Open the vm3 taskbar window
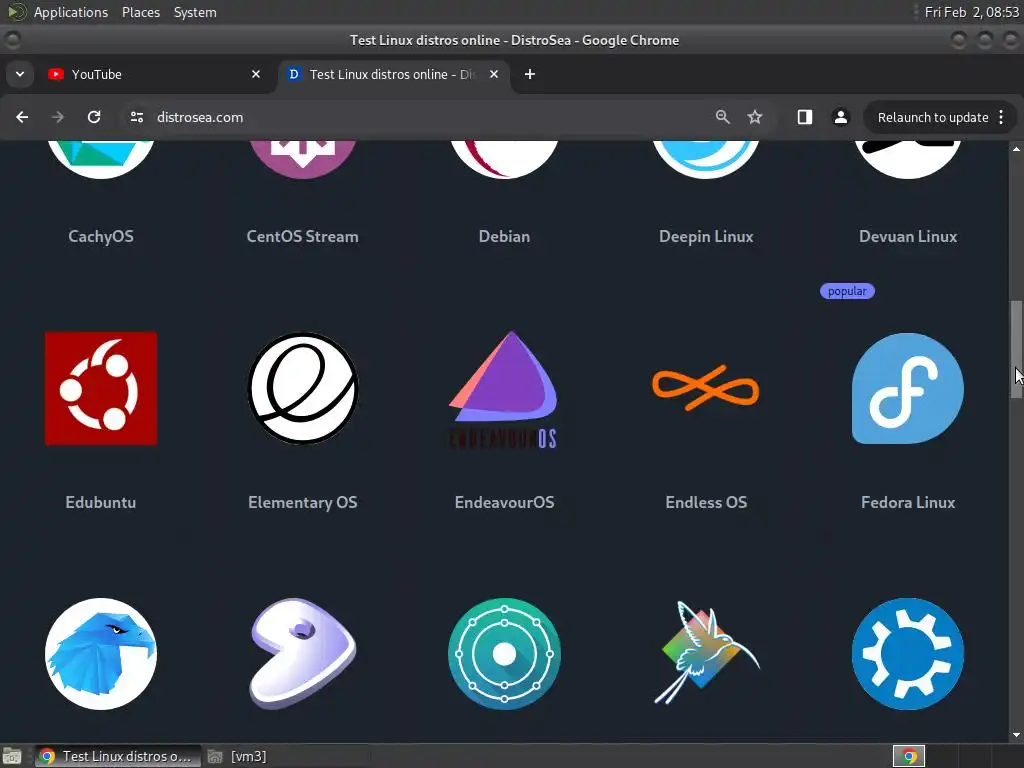Viewport: 1024px width, 768px height. tap(238, 756)
